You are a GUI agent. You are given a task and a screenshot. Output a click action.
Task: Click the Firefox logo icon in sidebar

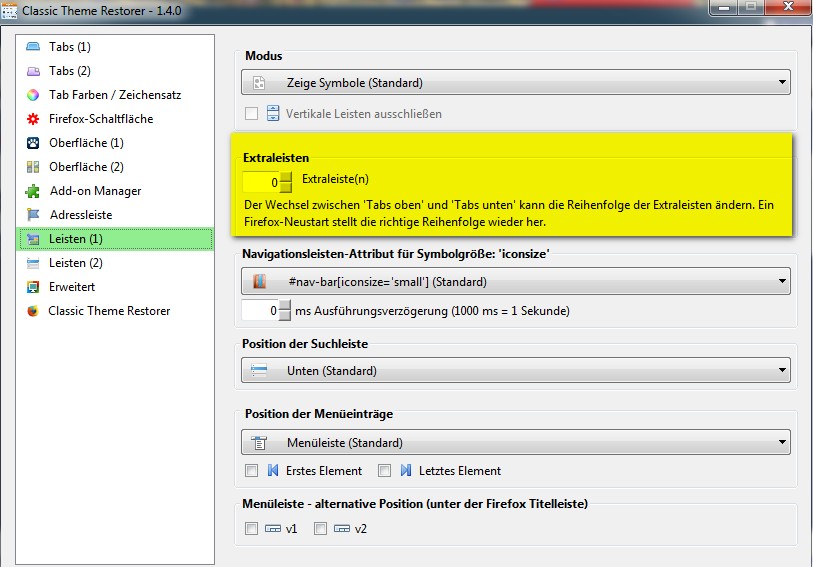coord(33,311)
